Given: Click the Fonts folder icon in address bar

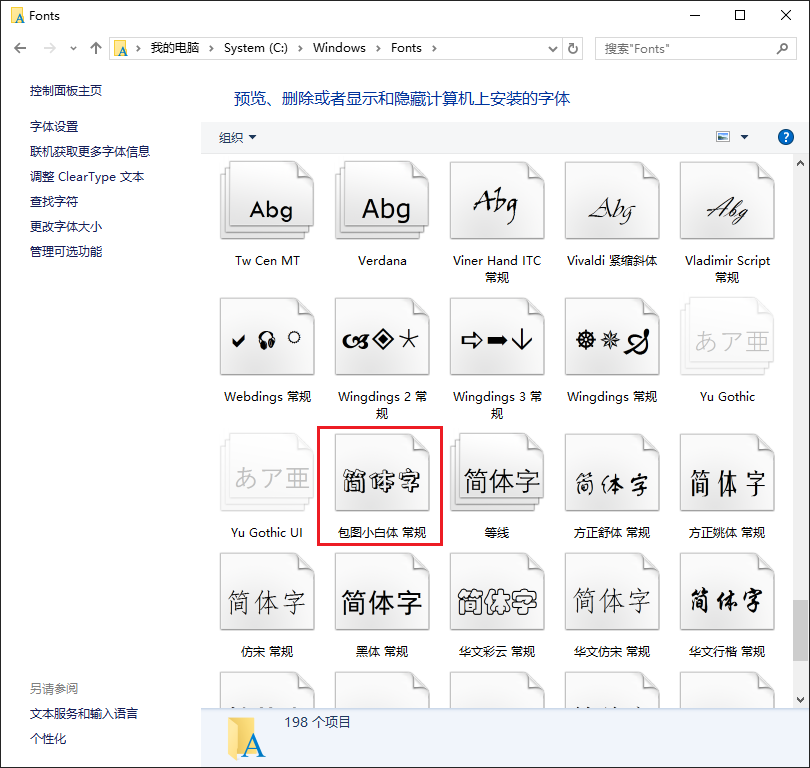Looking at the screenshot, I should click(121, 49).
